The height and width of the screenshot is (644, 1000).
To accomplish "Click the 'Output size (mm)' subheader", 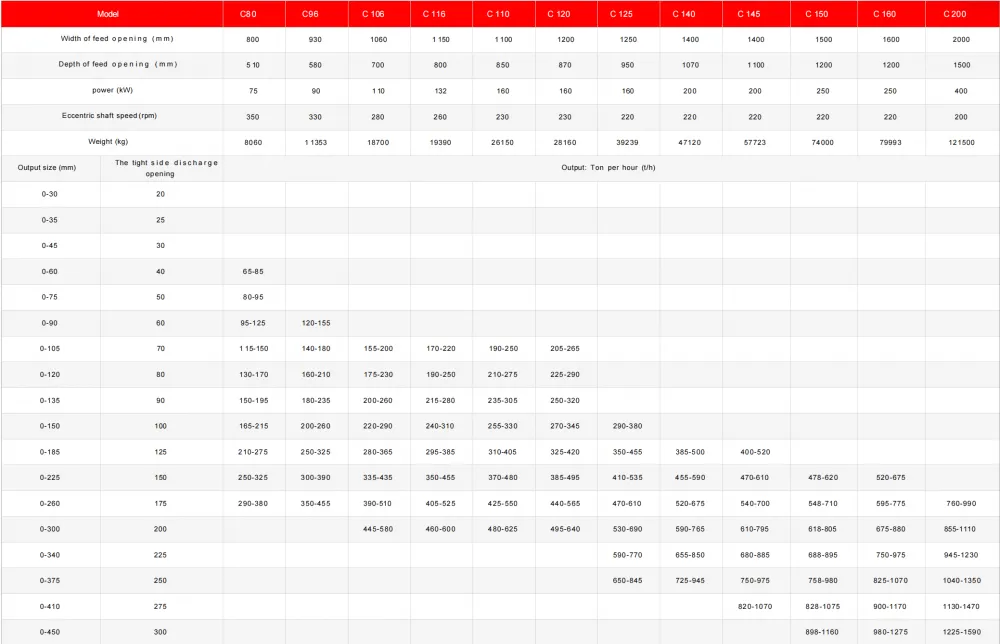I will pos(47,168).
